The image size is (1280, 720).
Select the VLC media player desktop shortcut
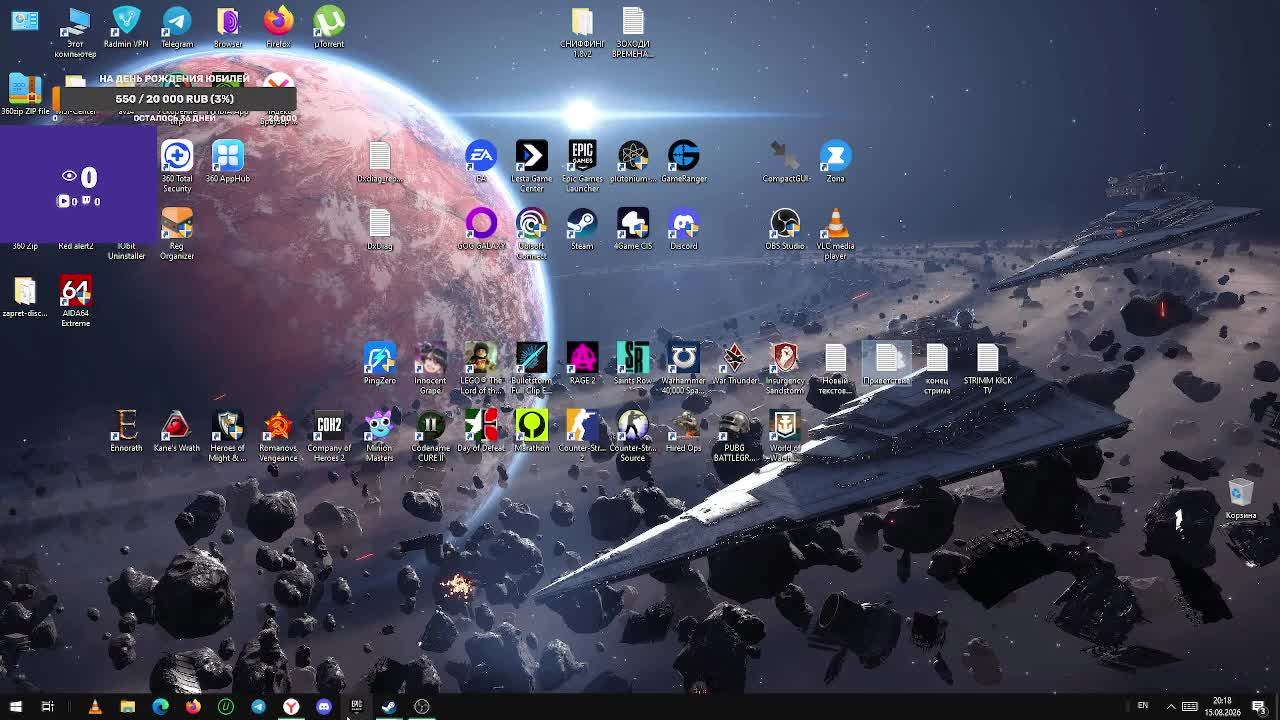(836, 234)
